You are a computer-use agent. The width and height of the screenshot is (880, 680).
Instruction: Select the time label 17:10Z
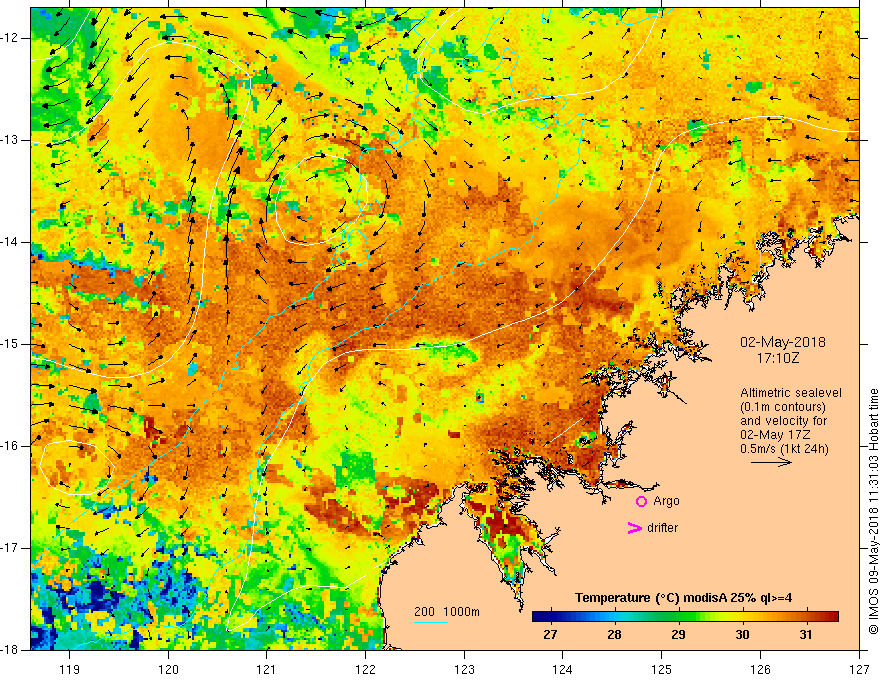click(x=778, y=357)
